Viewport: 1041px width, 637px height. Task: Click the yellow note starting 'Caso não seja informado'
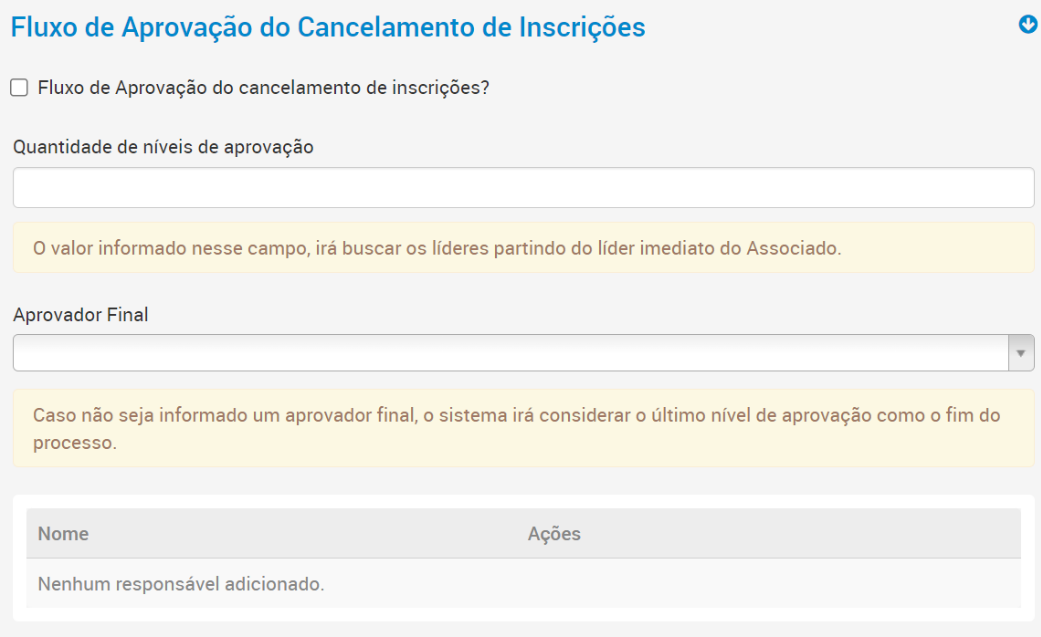point(523,428)
